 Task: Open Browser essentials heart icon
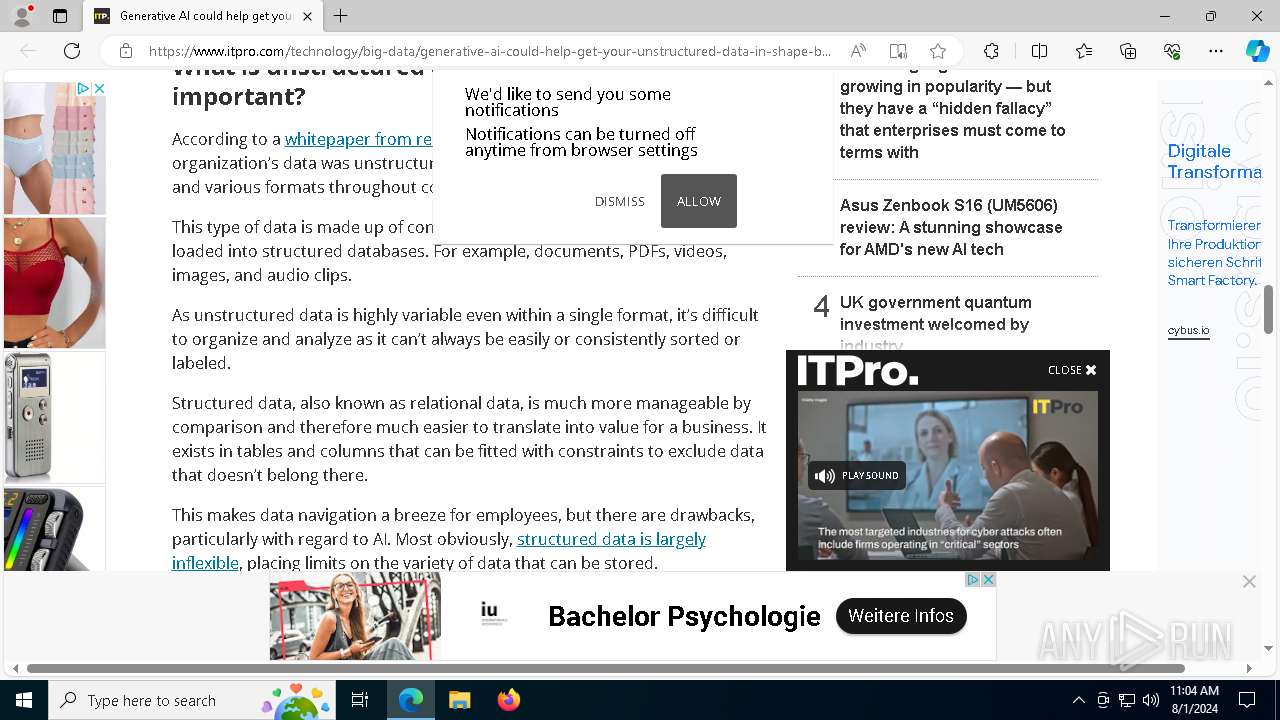[1172, 51]
